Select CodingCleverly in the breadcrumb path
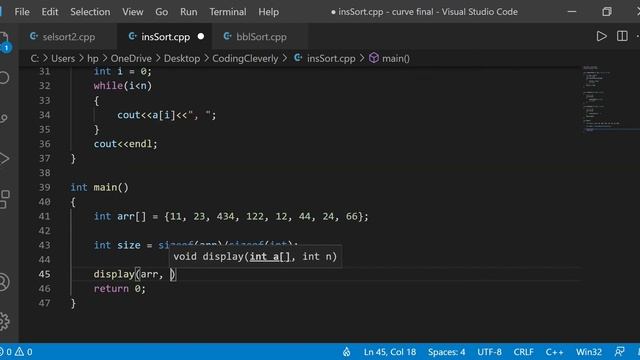The height and width of the screenshot is (360, 640). click(245, 58)
